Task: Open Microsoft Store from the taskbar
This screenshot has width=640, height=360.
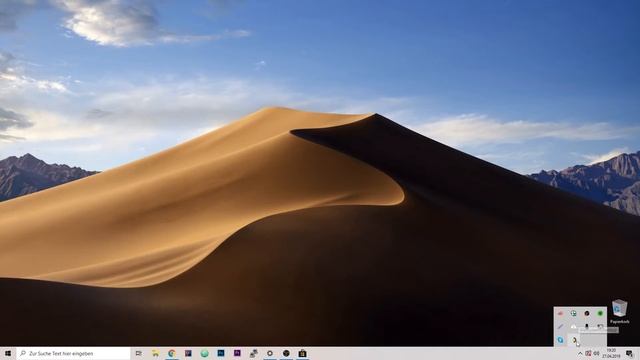Action: 302,353
